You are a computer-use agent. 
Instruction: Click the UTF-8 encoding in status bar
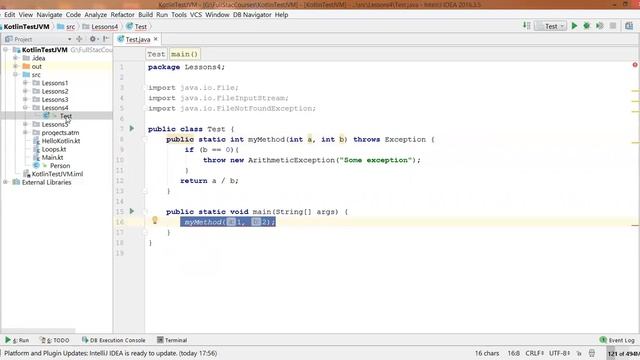tap(559, 353)
